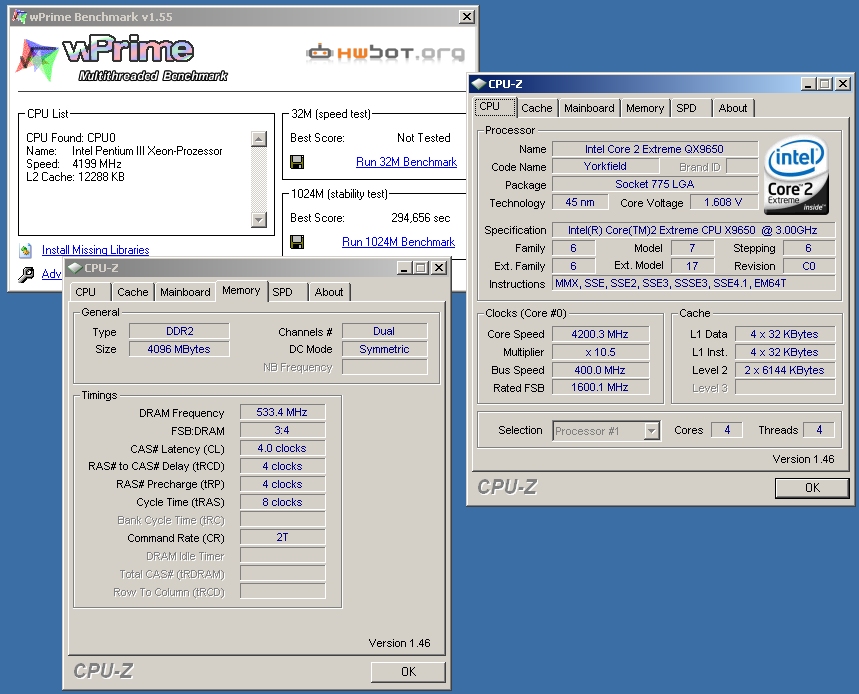Viewport: 859px width, 694px height.
Task: Click the Install Missing Libraries icon
Action: tap(26, 250)
